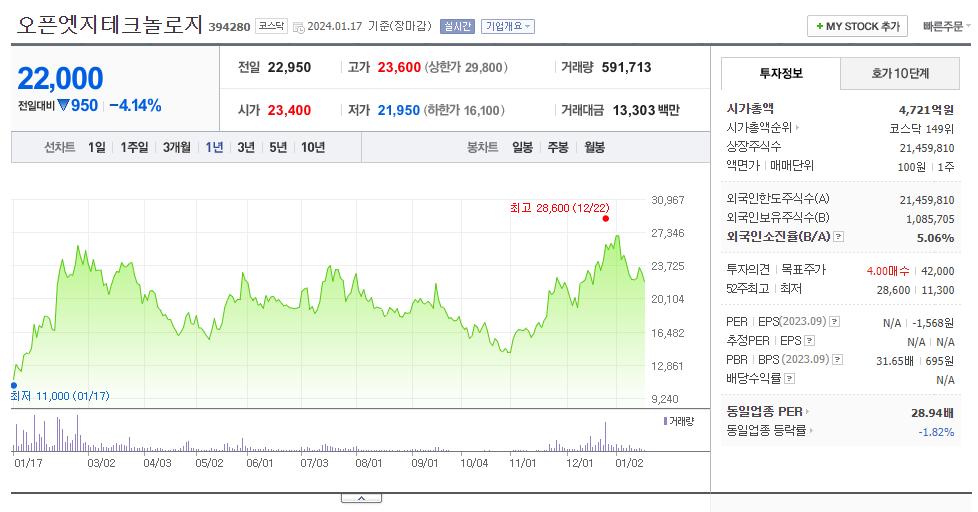Click the 코스닥 149위 ranking value
The height and width of the screenshot is (512, 978).
[x=922, y=129]
